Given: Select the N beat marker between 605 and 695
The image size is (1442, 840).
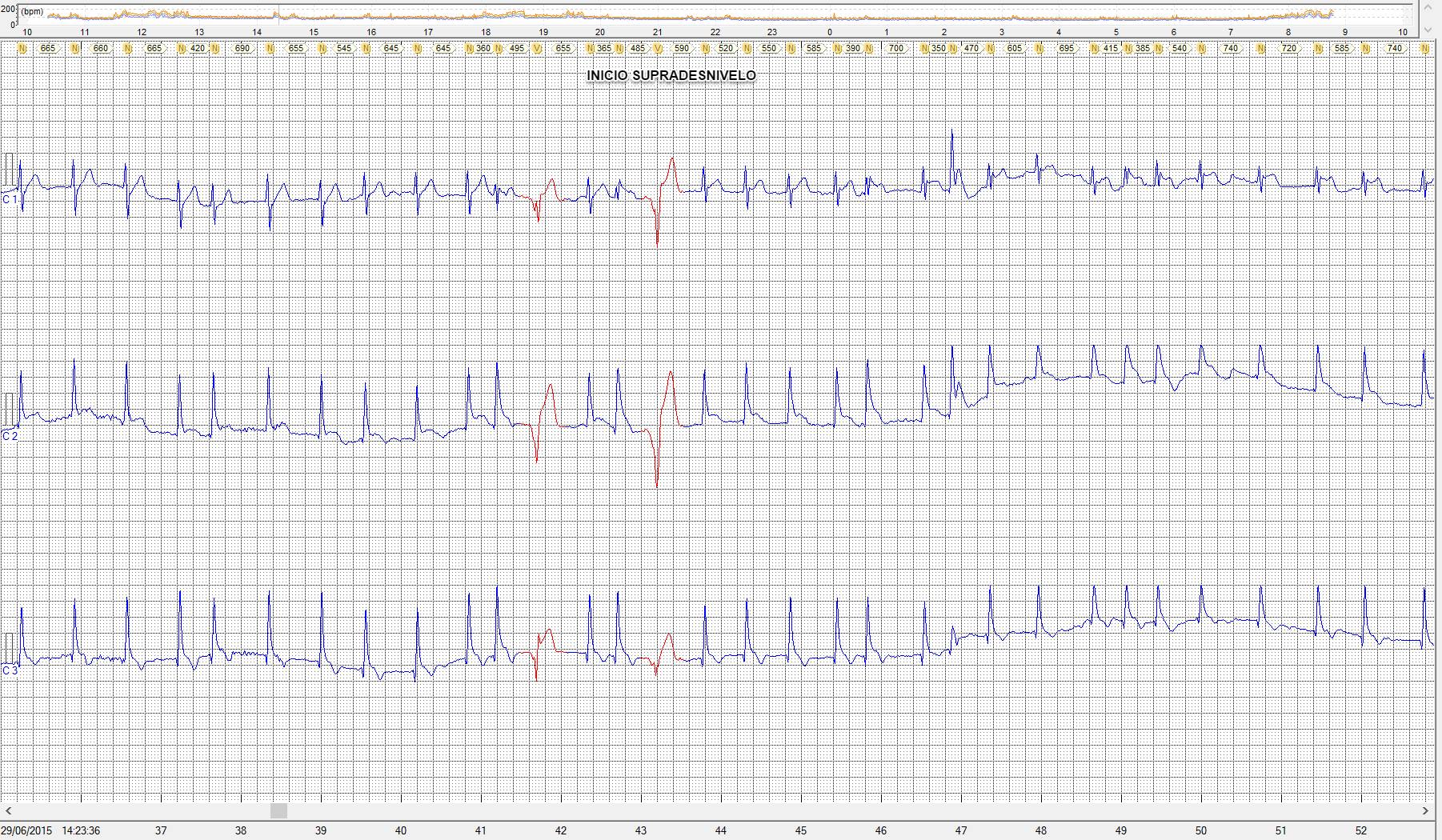Looking at the screenshot, I should pos(1038,48).
